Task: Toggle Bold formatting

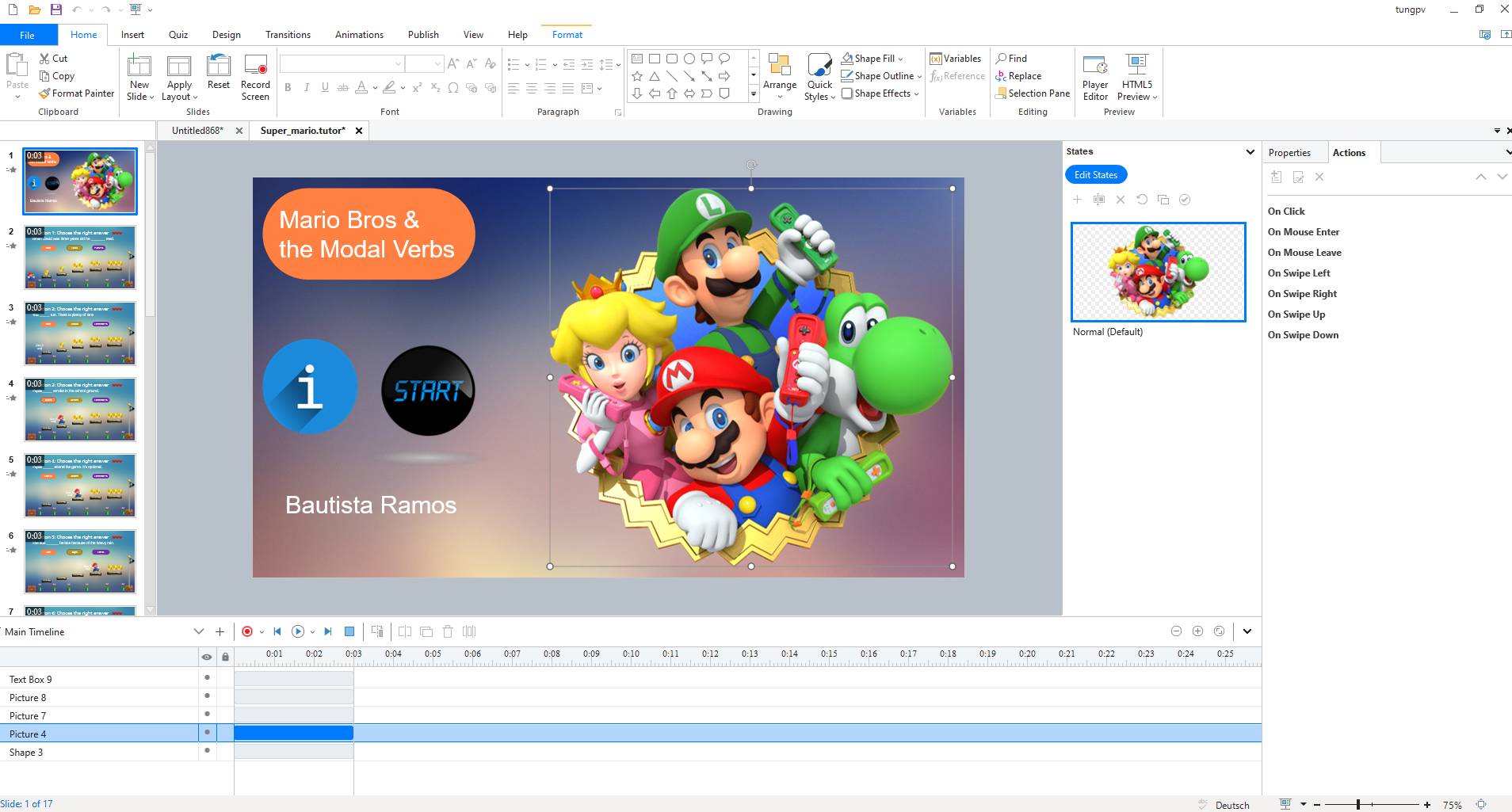Action: [288, 88]
